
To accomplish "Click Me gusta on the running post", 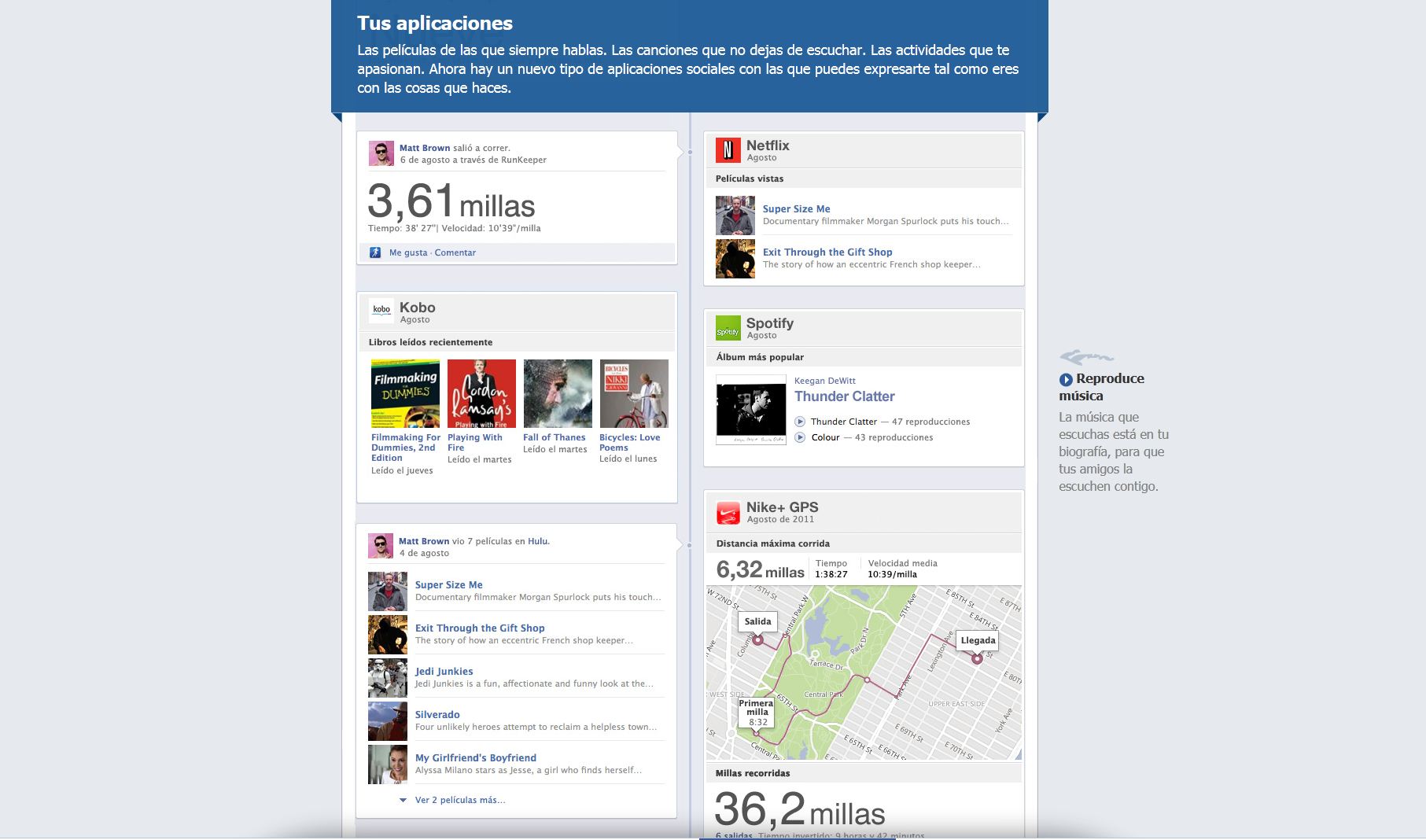I will 408,252.
